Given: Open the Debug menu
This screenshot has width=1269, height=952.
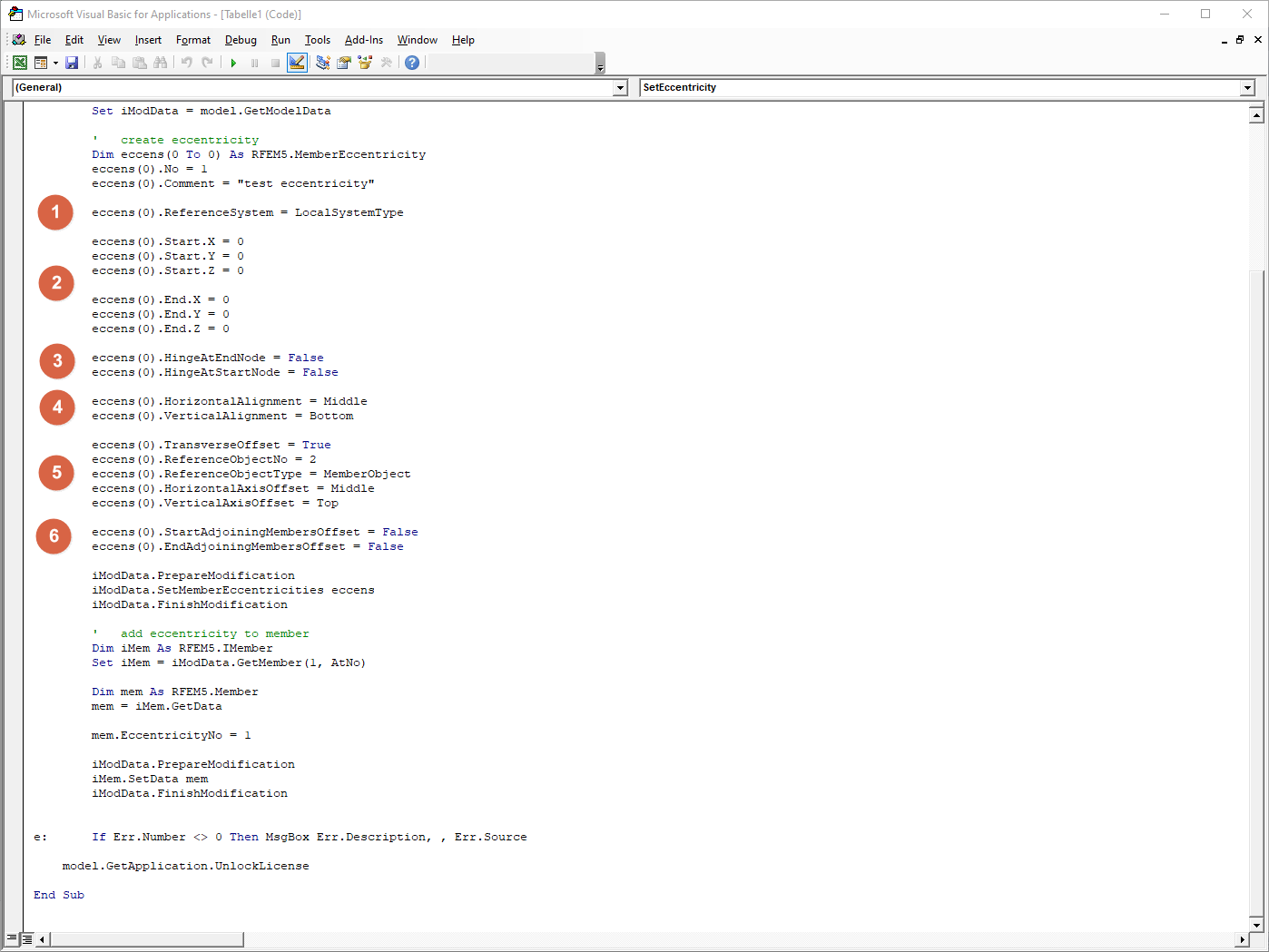Looking at the screenshot, I should coord(241,40).
